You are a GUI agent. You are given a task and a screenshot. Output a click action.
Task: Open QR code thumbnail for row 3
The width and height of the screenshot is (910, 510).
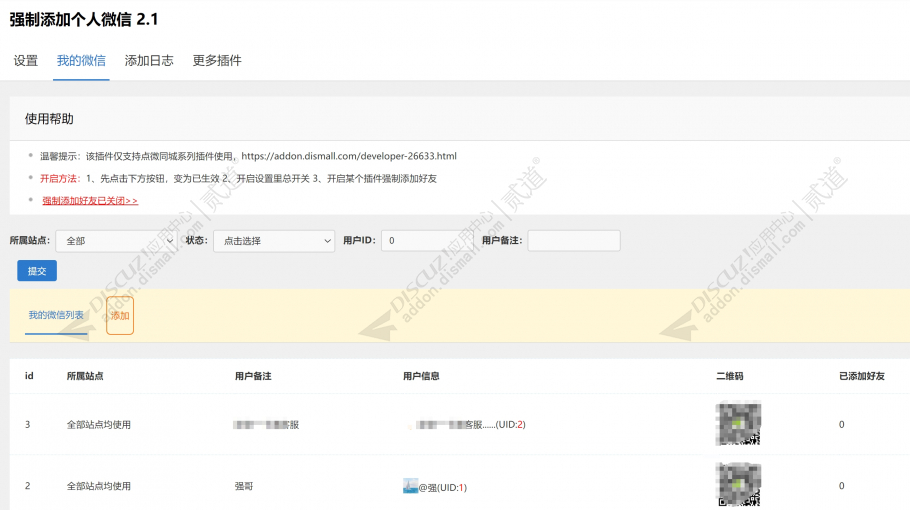click(738, 424)
